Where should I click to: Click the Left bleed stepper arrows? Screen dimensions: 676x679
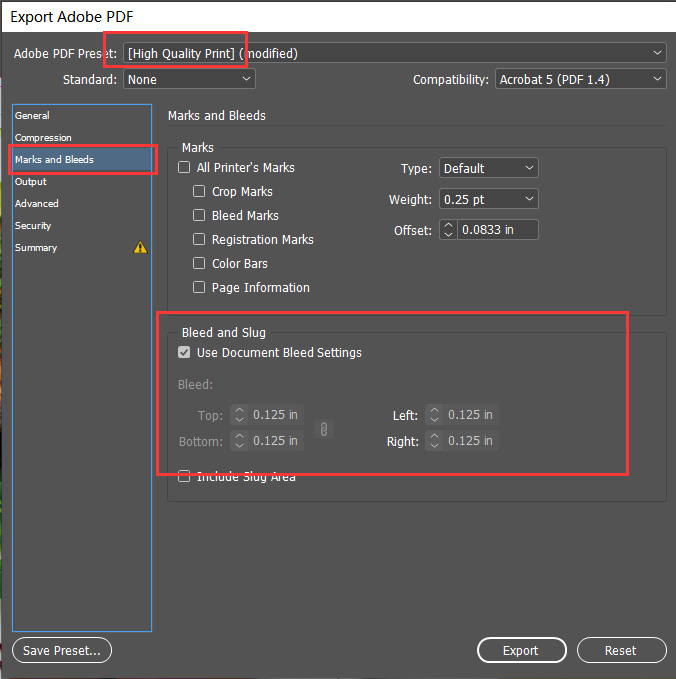[434, 415]
